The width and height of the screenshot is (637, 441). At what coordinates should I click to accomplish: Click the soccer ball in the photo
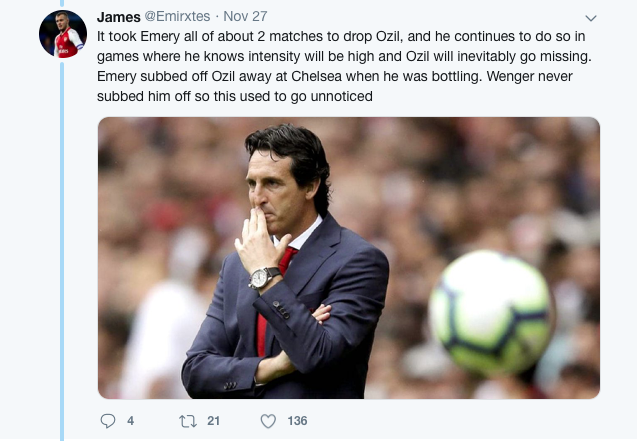[x=489, y=313]
